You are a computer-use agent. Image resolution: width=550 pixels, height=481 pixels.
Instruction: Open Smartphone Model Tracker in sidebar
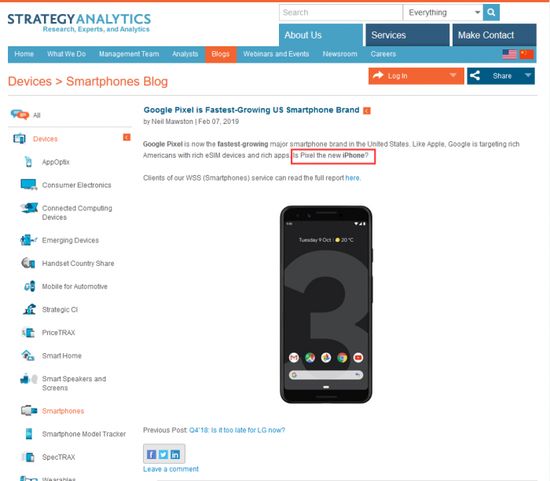pos(84,434)
